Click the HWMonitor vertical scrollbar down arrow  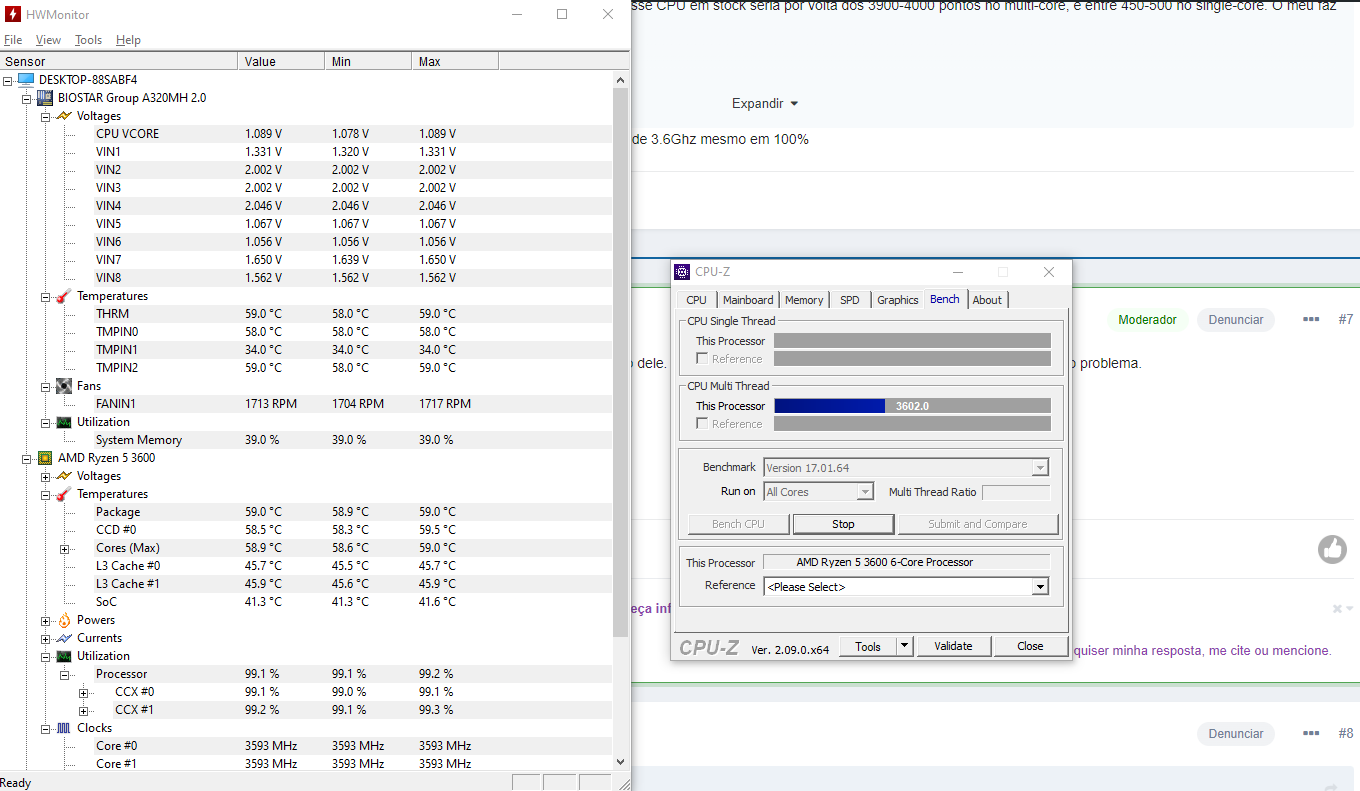coord(621,762)
